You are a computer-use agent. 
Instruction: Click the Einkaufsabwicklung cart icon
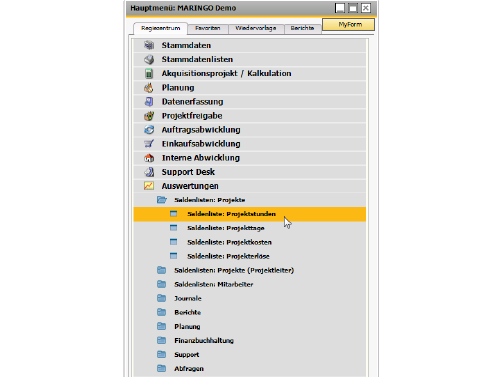(149, 144)
